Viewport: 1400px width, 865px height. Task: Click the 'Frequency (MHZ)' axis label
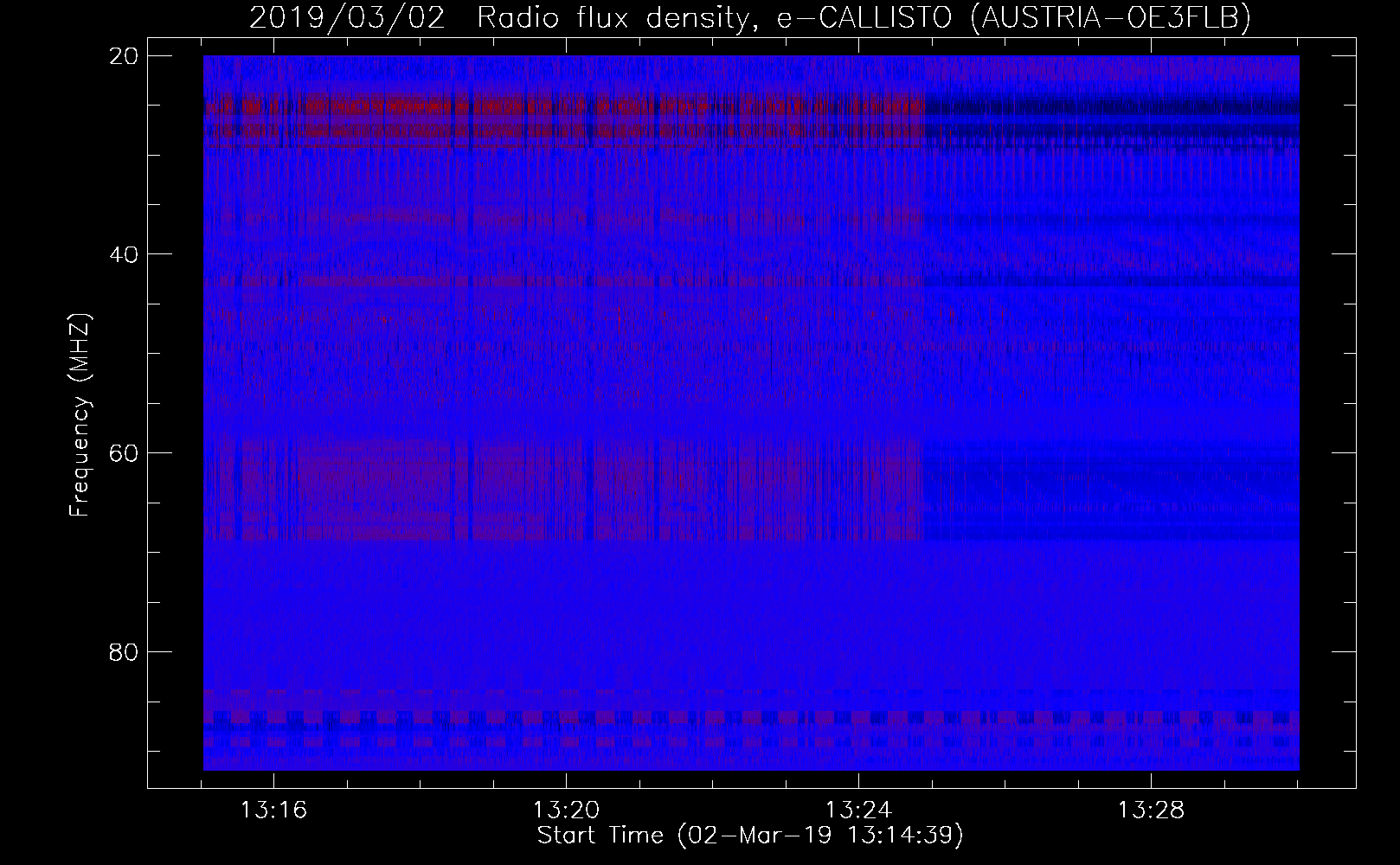(80, 415)
